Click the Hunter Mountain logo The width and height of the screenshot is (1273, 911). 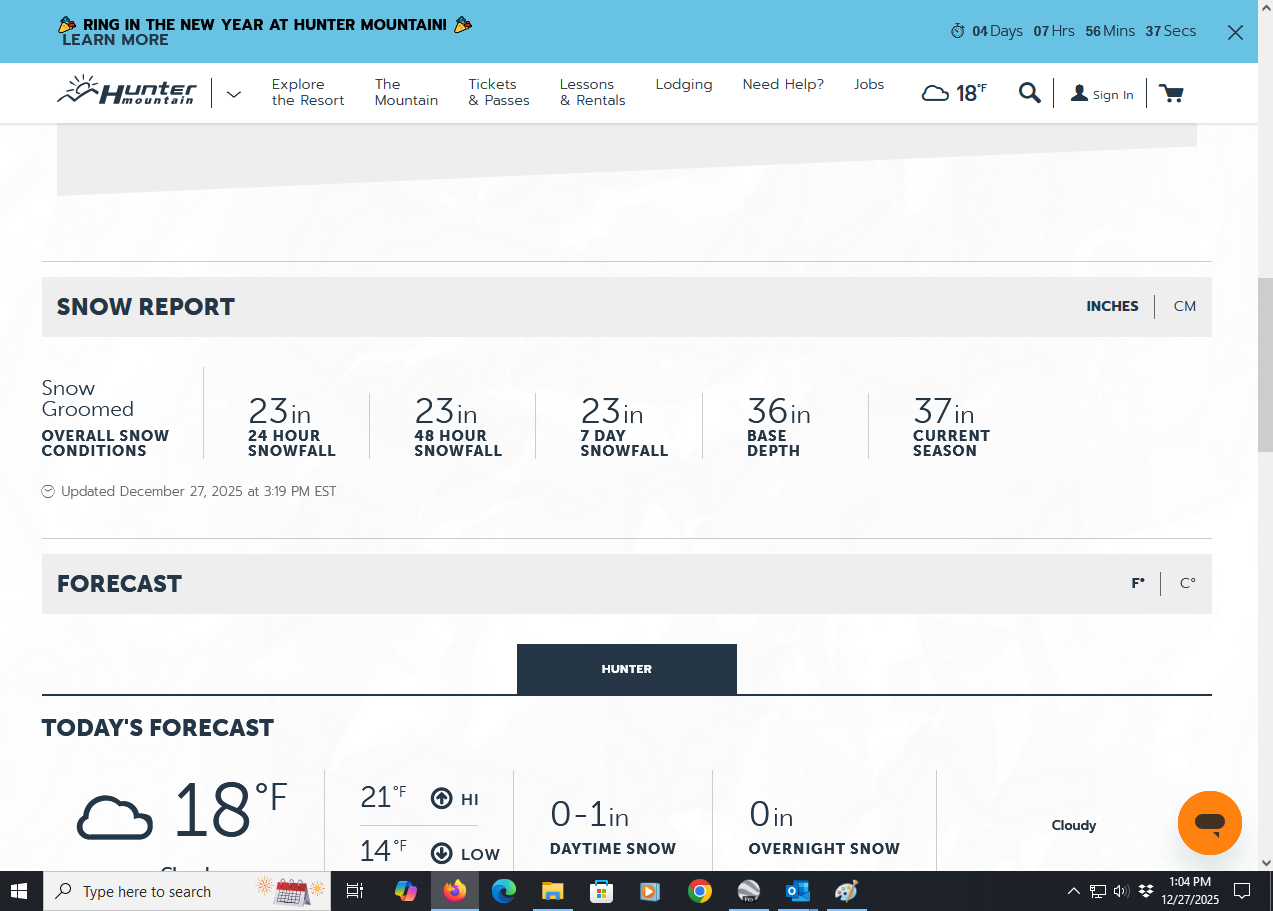point(127,92)
